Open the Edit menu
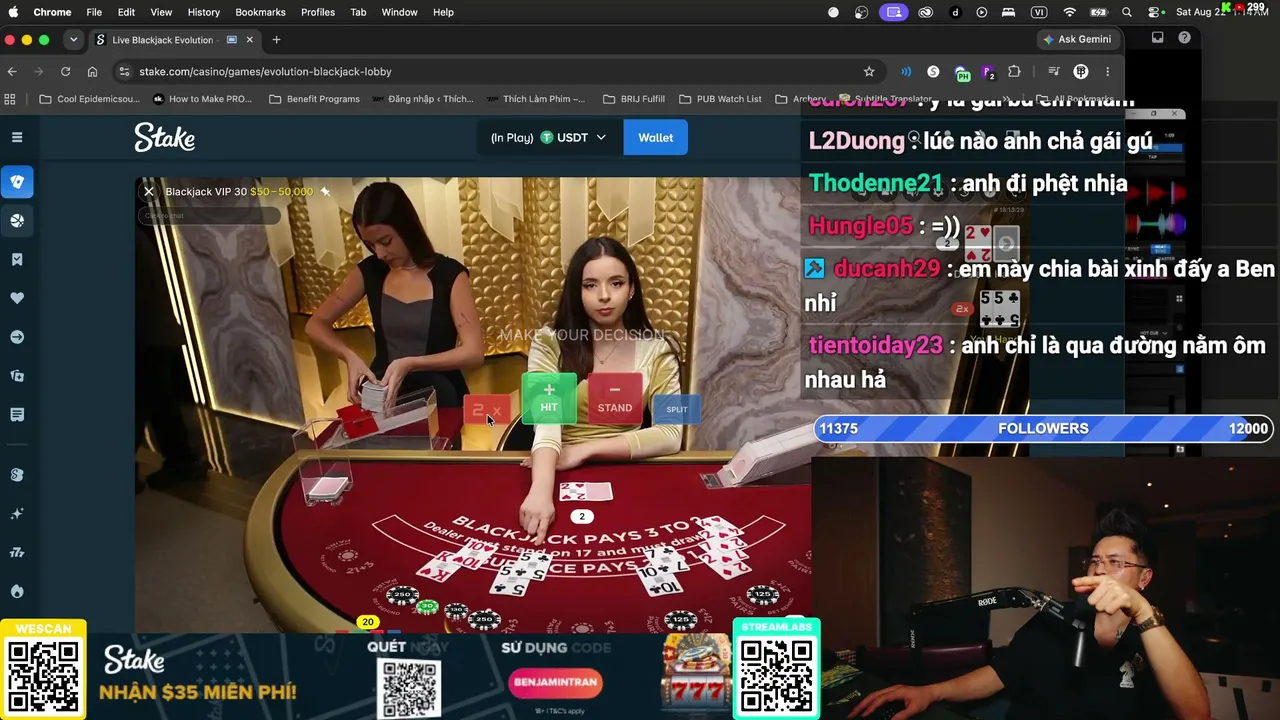 pos(126,12)
